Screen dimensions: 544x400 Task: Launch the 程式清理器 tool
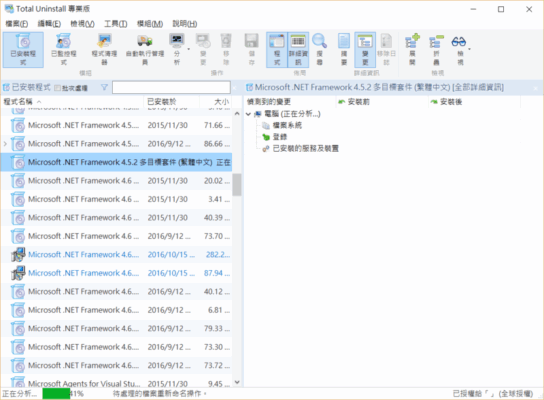(104, 50)
